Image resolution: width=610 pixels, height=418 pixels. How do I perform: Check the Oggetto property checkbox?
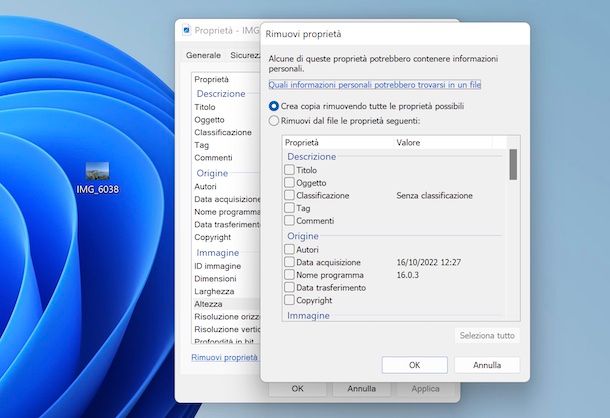point(289,183)
